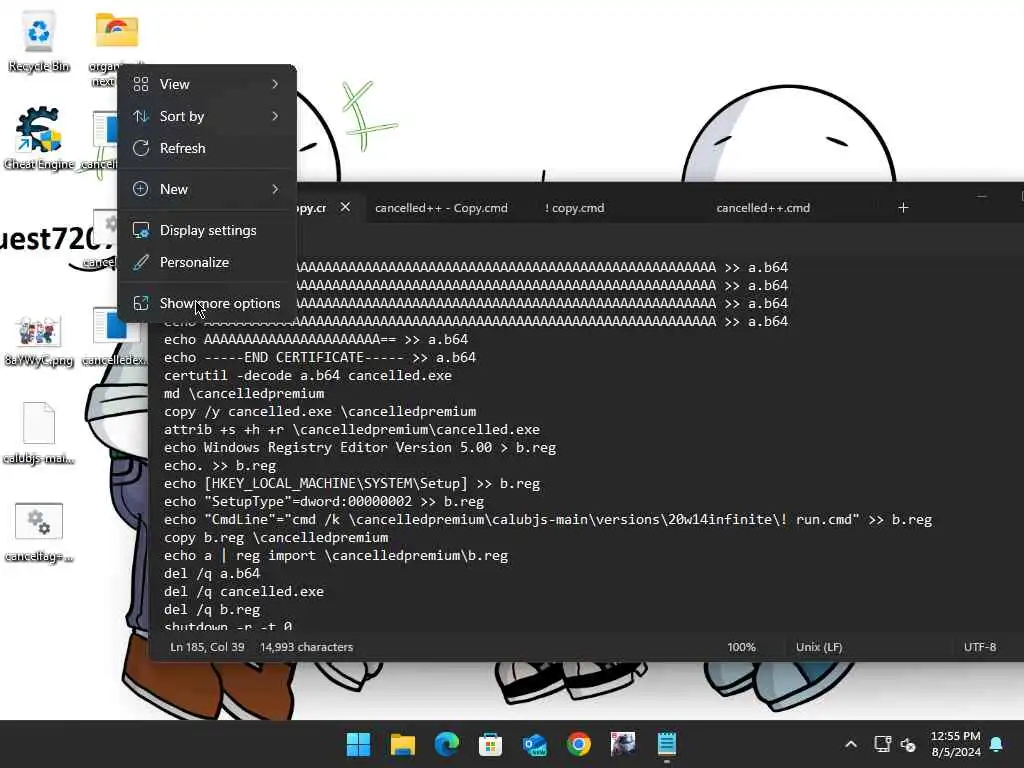Viewport: 1024px width, 768px height.
Task: Click Show more options entry
Action: tap(208, 303)
